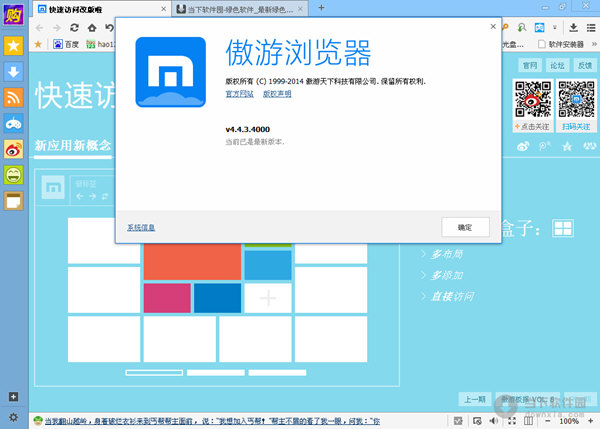Switch to the 当下软件园 tab
This screenshot has height=429, width=600.
pos(240,9)
